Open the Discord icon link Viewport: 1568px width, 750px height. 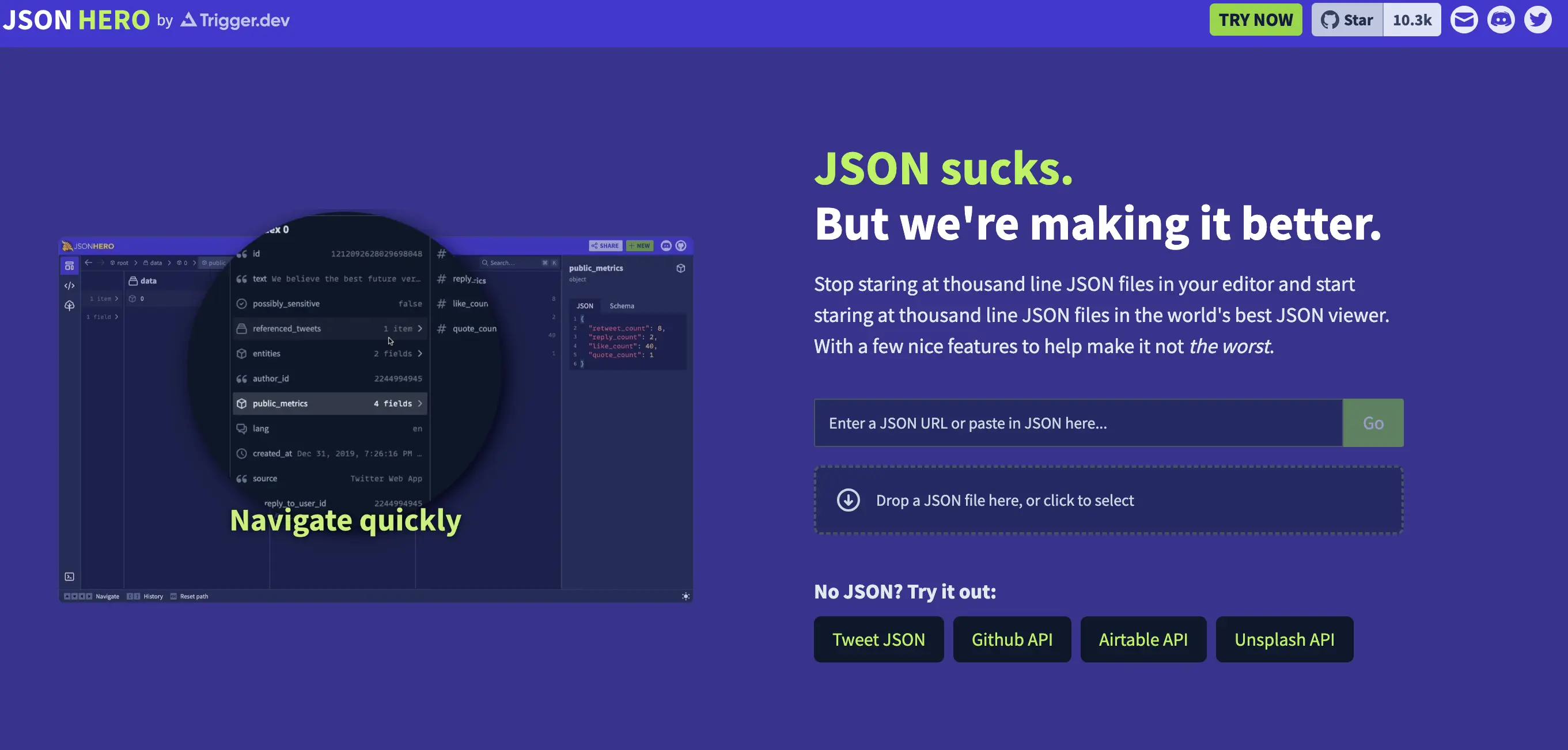coord(1501,20)
